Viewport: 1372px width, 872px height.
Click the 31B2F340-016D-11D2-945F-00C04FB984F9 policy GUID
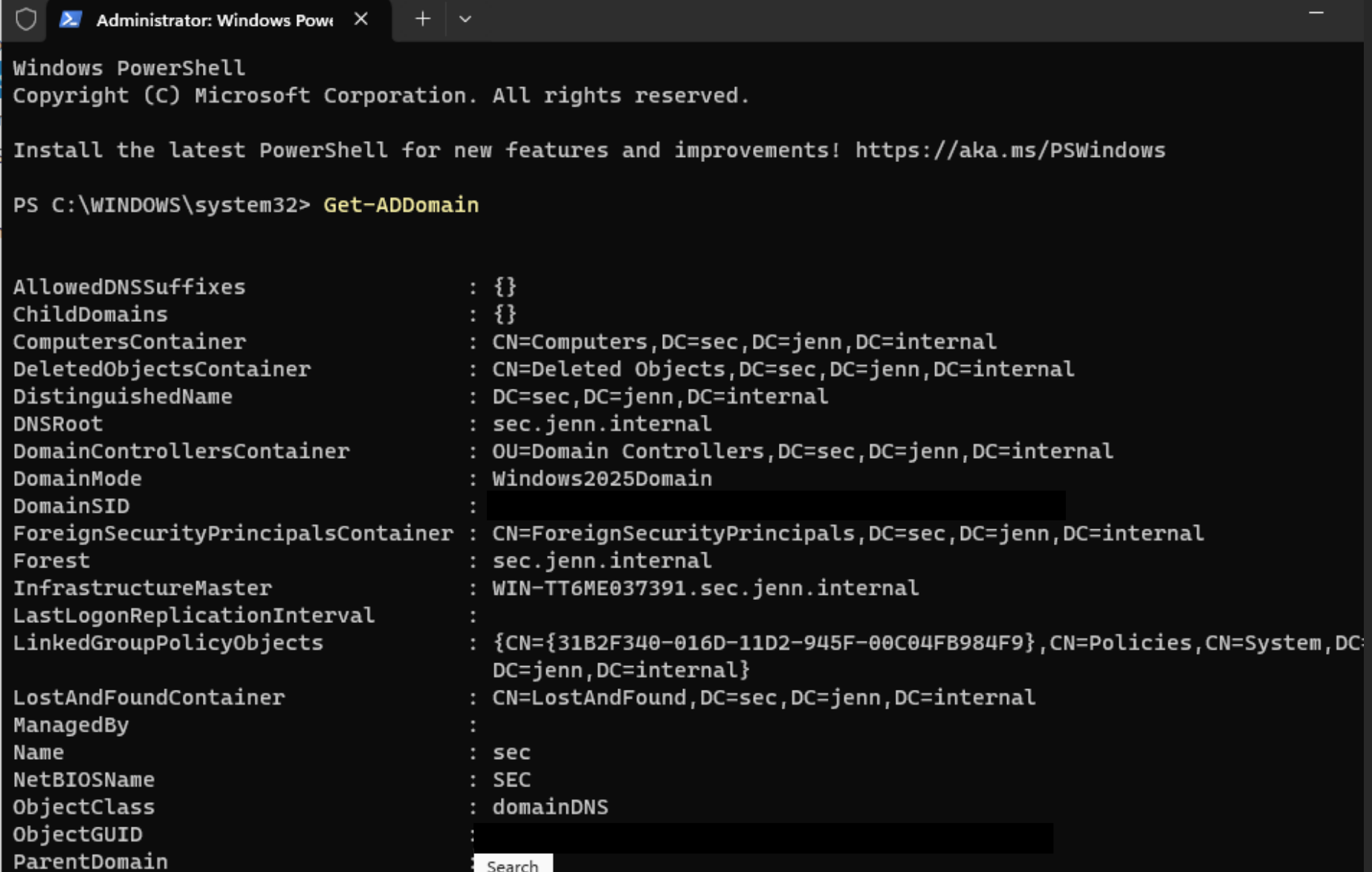(x=789, y=643)
